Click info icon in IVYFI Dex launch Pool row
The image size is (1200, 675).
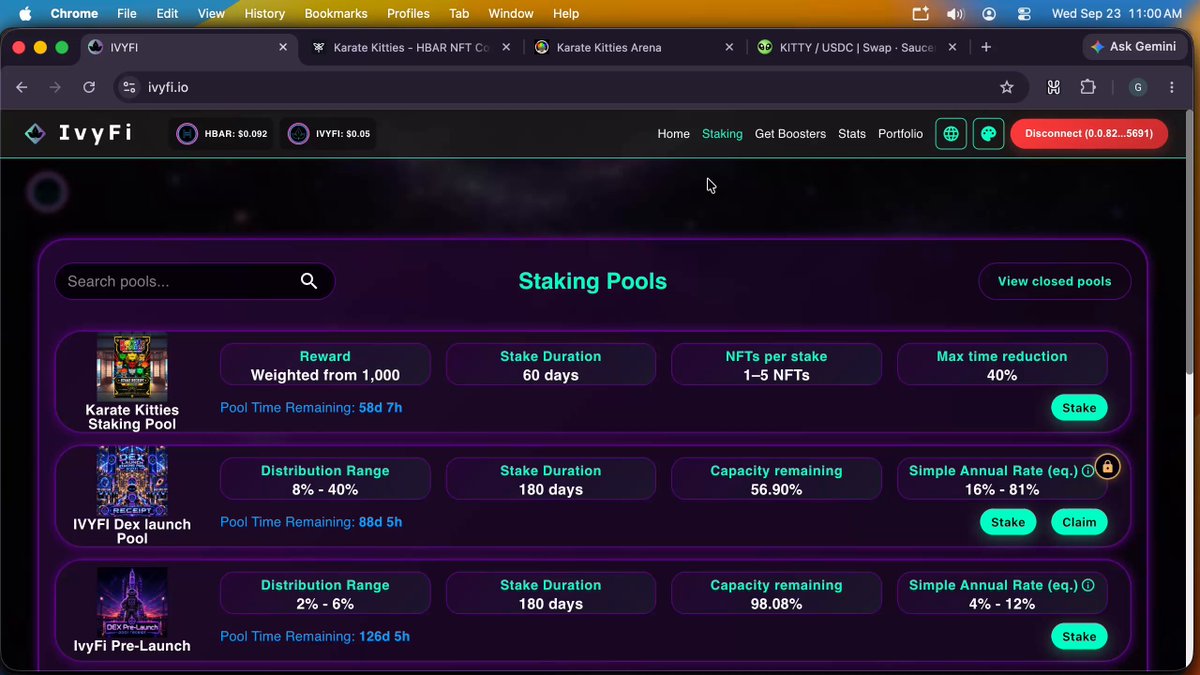click(x=1088, y=471)
